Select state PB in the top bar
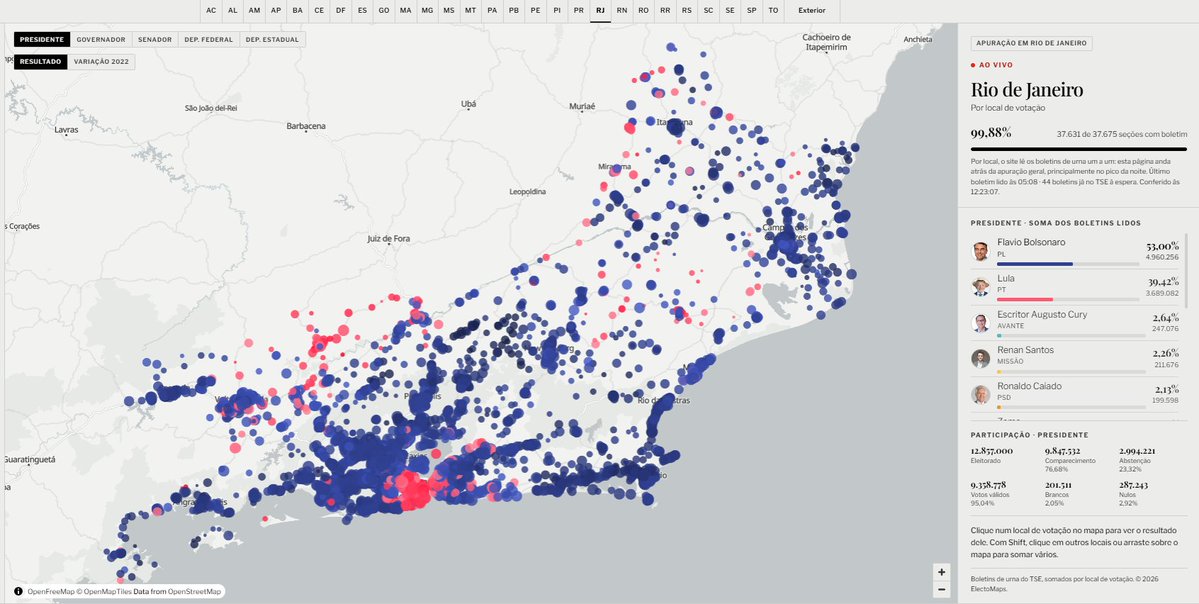Viewport: 1199px width, 604px height. [513, 11]
